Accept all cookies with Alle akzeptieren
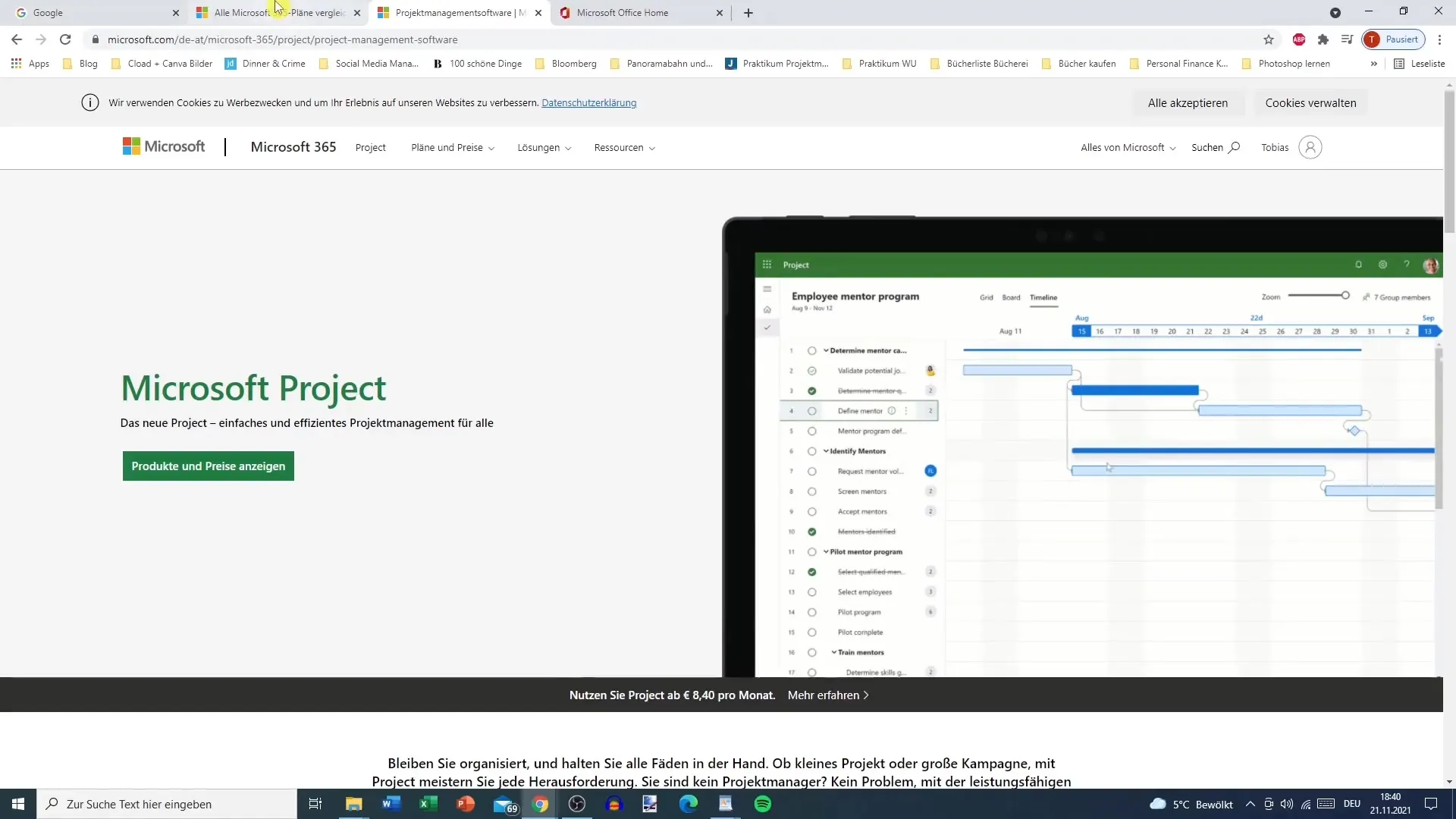The height and width of the screenshot is (819, 1456). point(1188,103)
